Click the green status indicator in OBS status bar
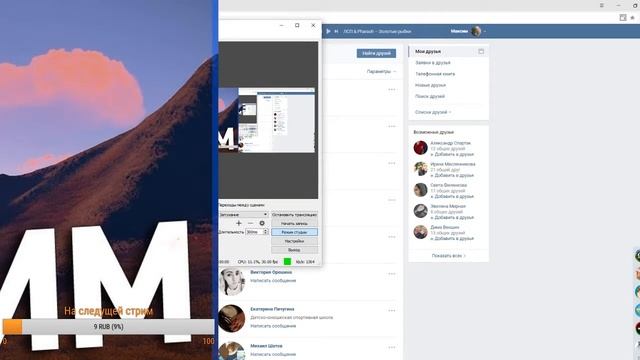Screen dimensions: 640x360 click(287, 262)
